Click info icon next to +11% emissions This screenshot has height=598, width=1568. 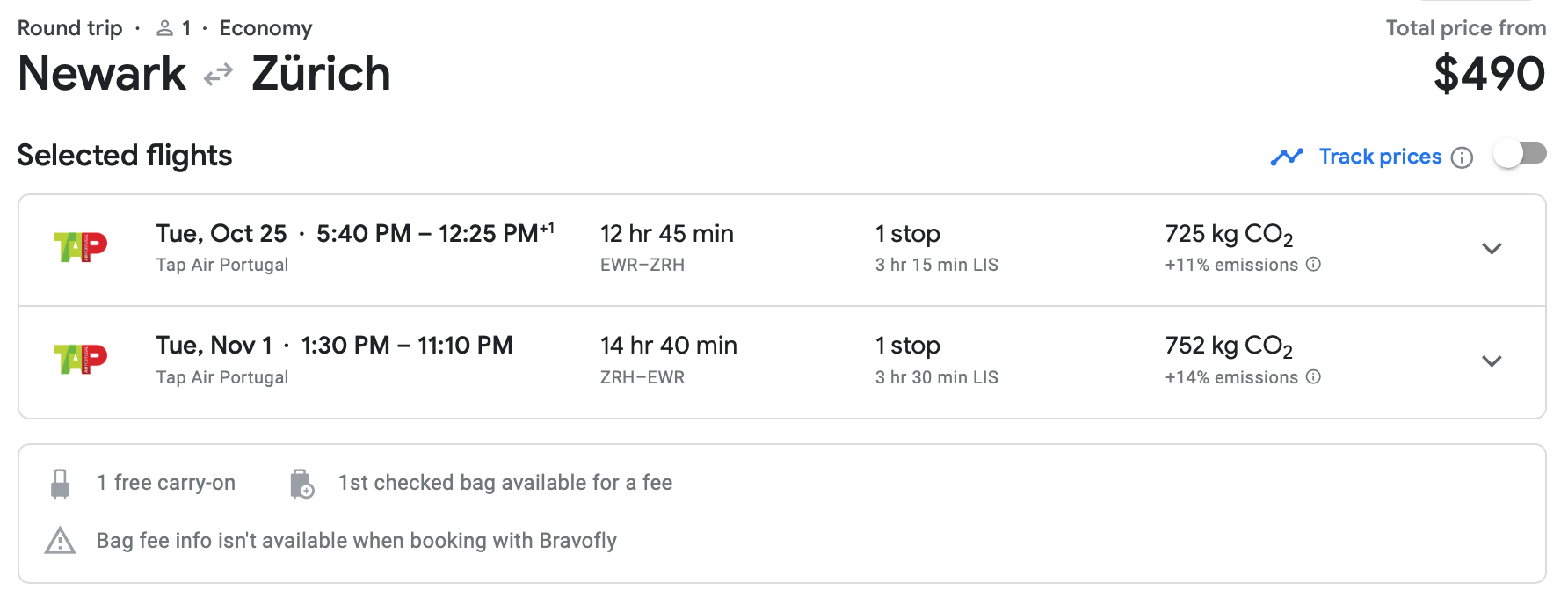(1313, 265)
